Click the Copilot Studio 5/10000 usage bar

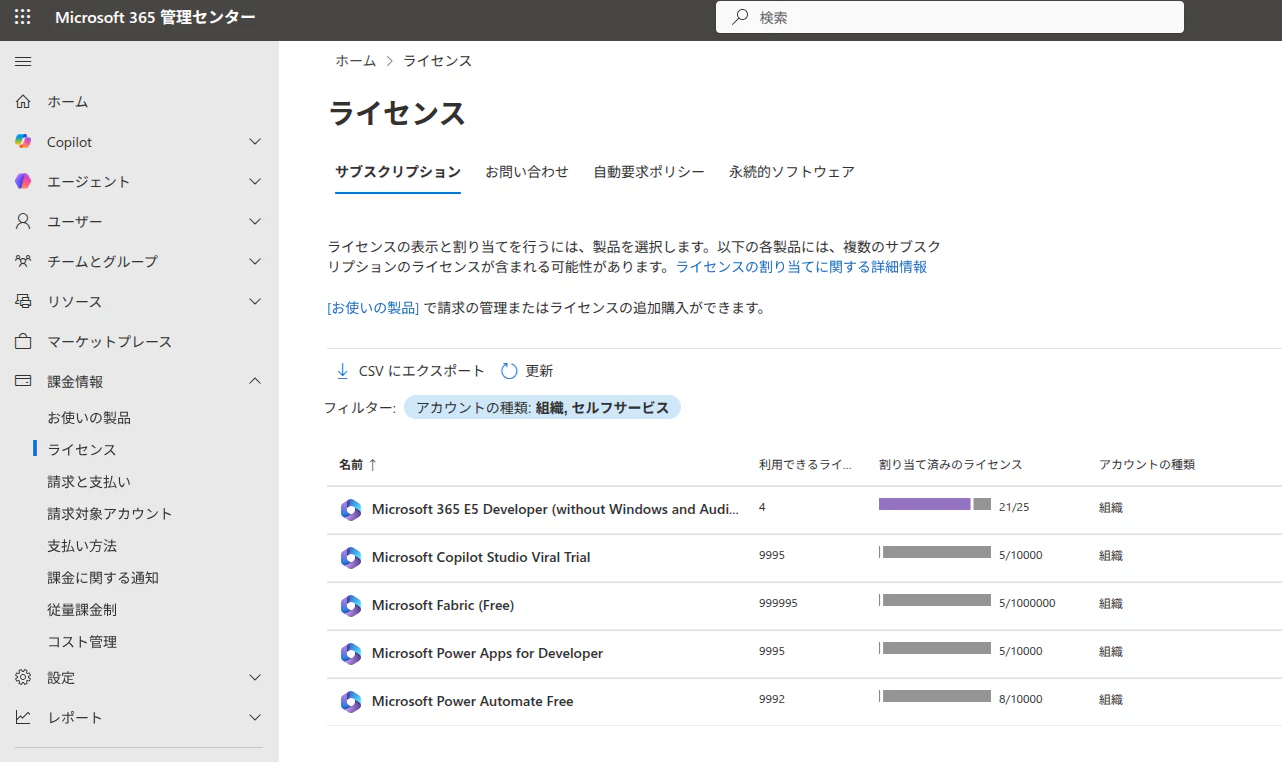pos(935,552)
